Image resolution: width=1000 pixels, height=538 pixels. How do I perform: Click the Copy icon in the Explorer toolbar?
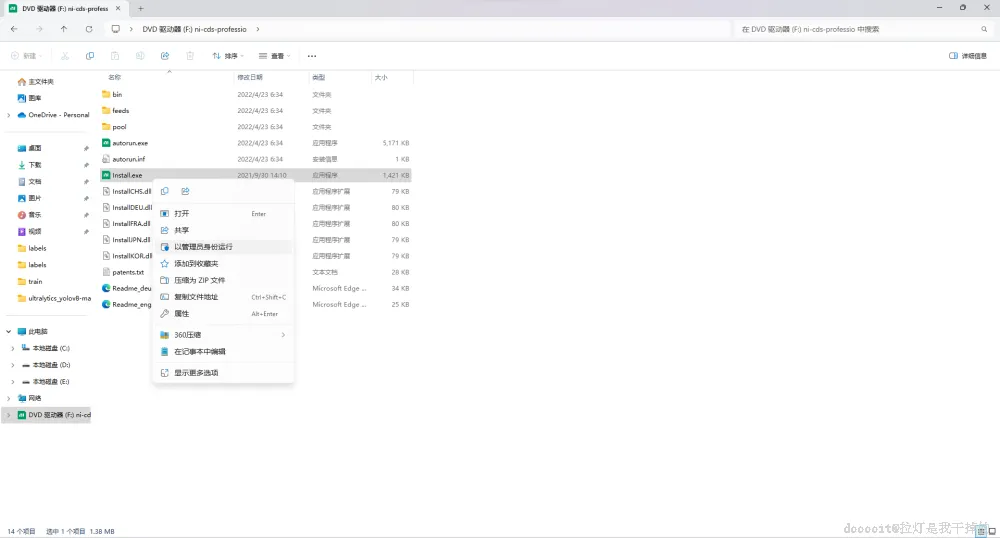click(90, 56)
